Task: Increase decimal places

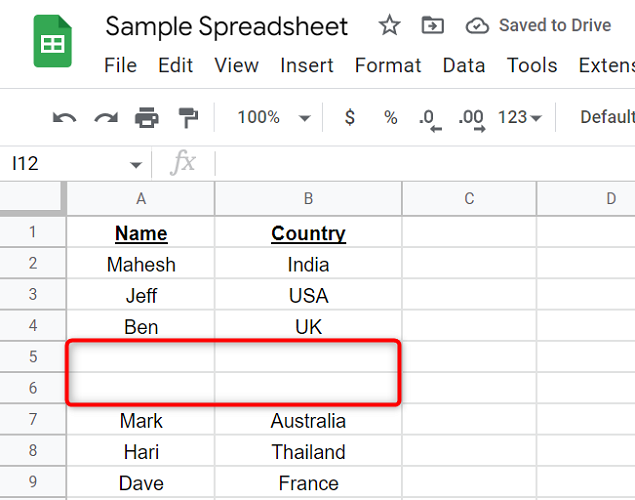Action: [472, 120]
